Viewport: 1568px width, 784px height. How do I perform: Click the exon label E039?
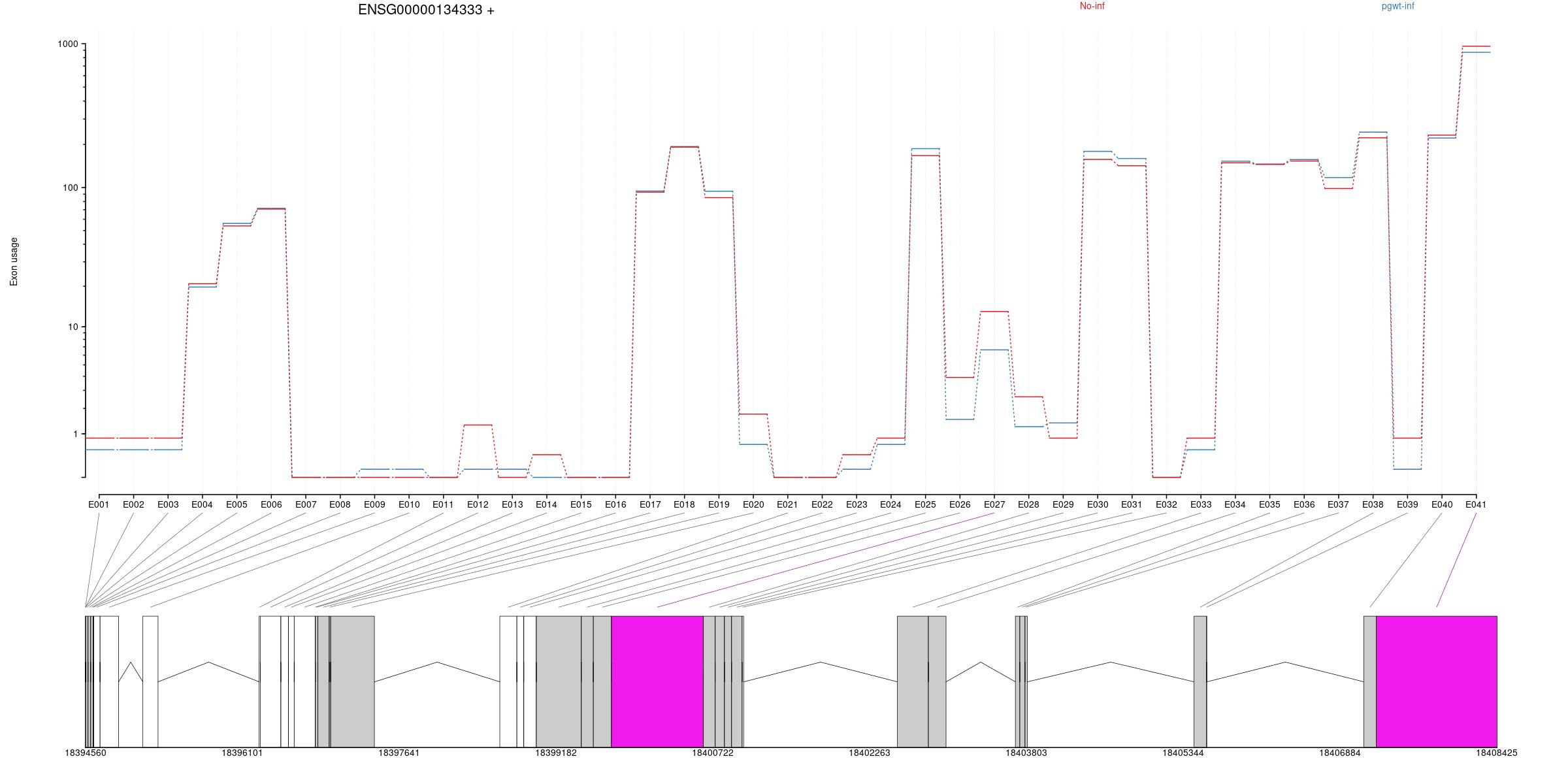(x=1407, y=504)
